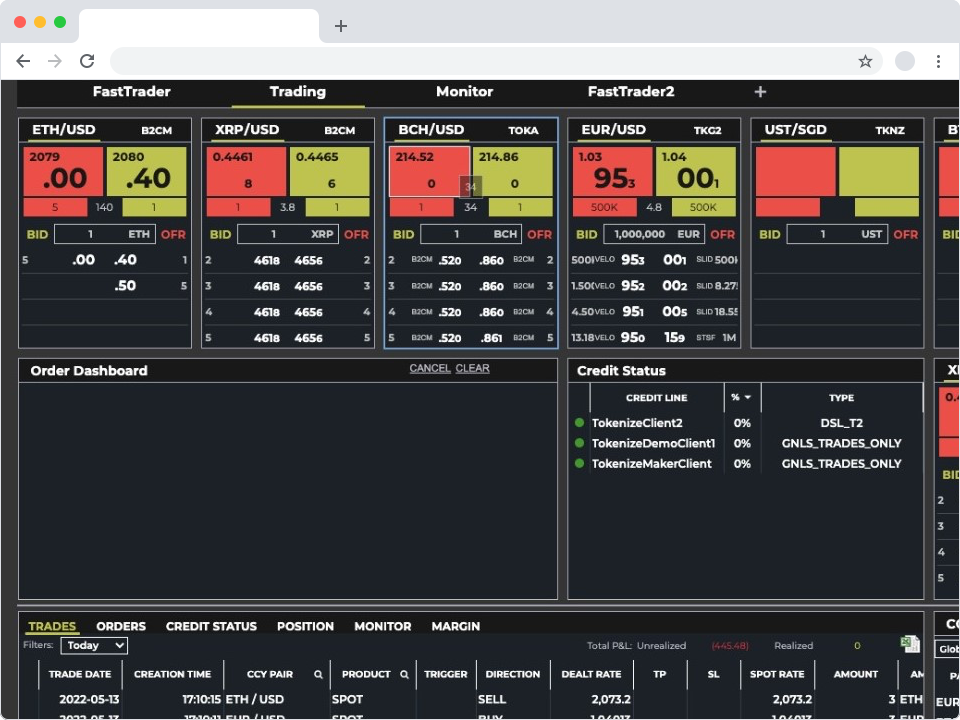Click the CREDIT LINE column header
This screenshot has height=720, width=960.
[656, 398]
